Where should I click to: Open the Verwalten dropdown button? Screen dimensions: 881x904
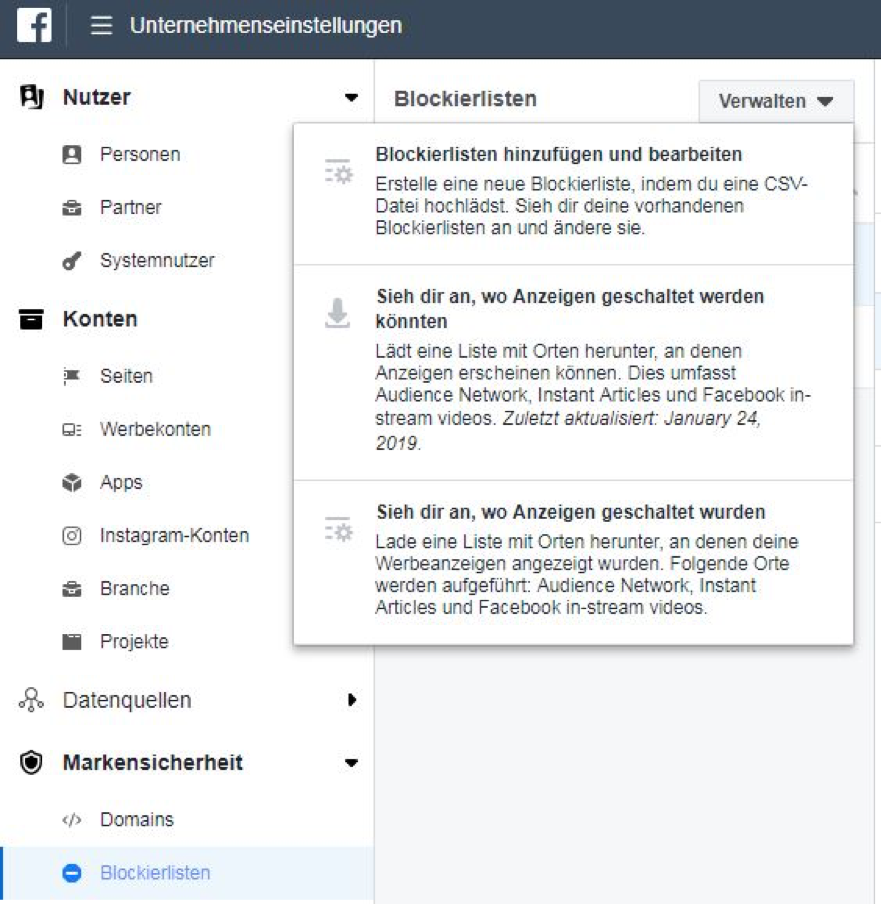(x=776, y=101)
